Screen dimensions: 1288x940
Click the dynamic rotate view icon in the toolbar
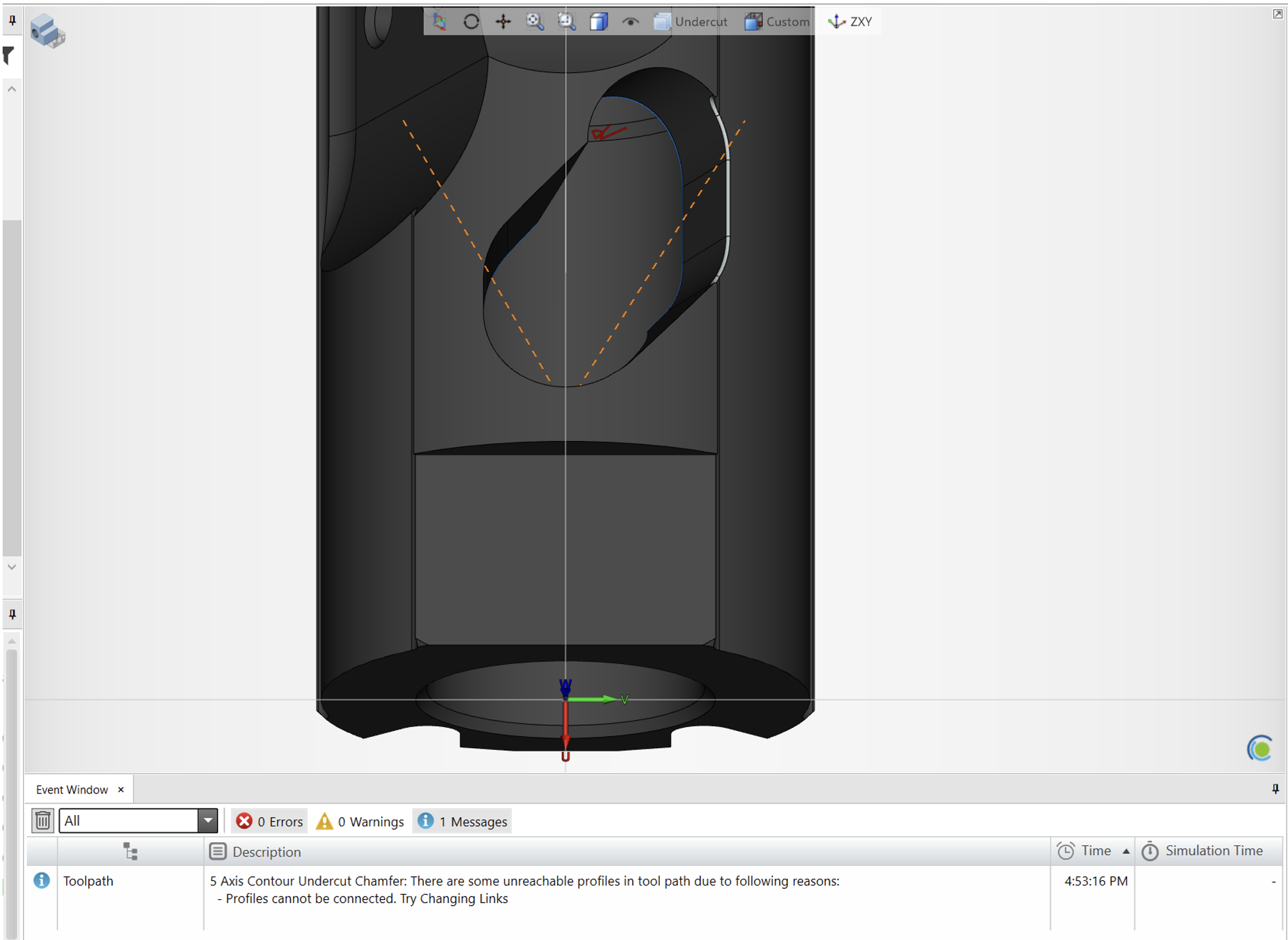(x=439, y=21)
